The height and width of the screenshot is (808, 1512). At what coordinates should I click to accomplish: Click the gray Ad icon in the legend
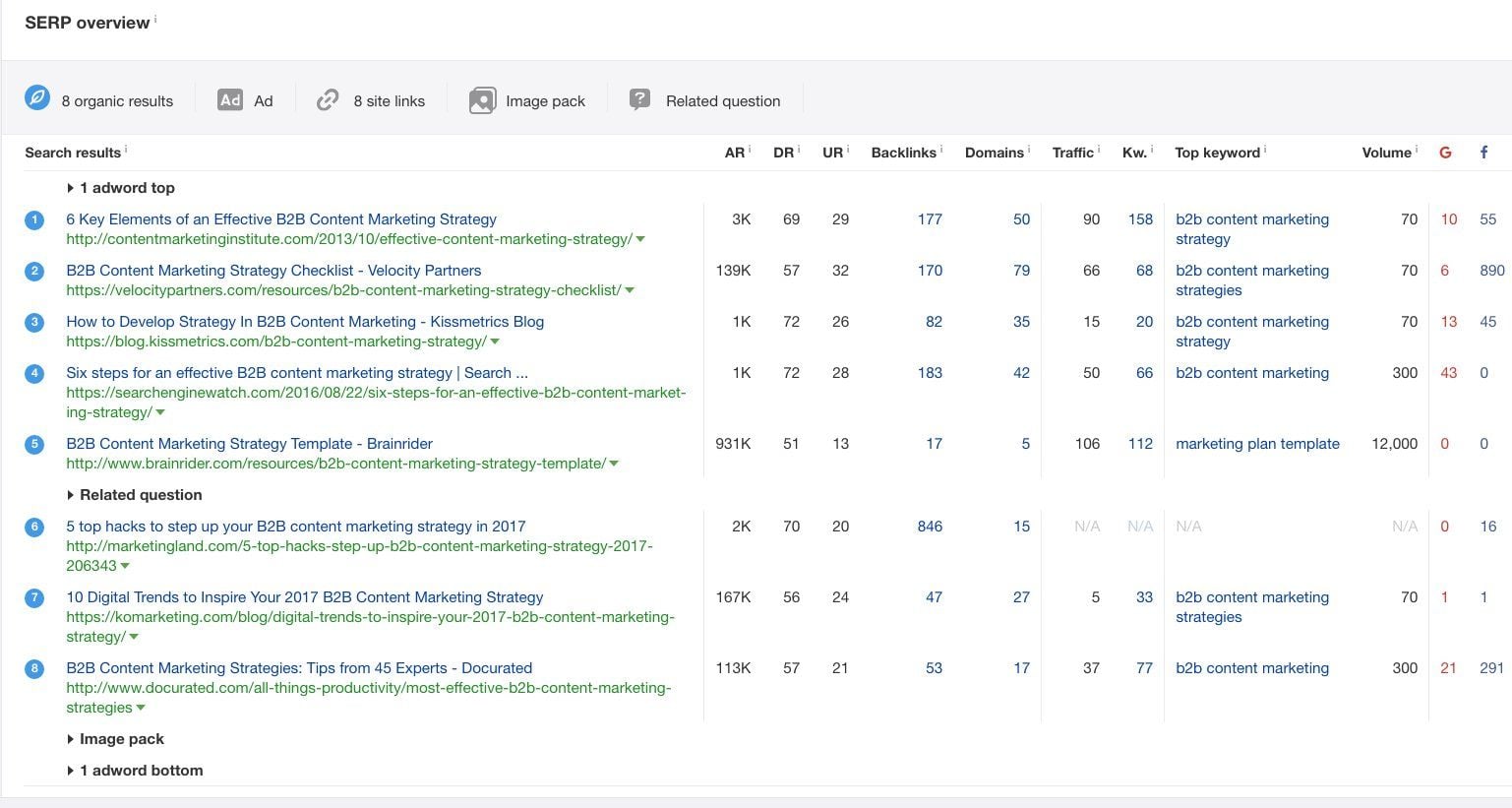click(x=230, y=99)
